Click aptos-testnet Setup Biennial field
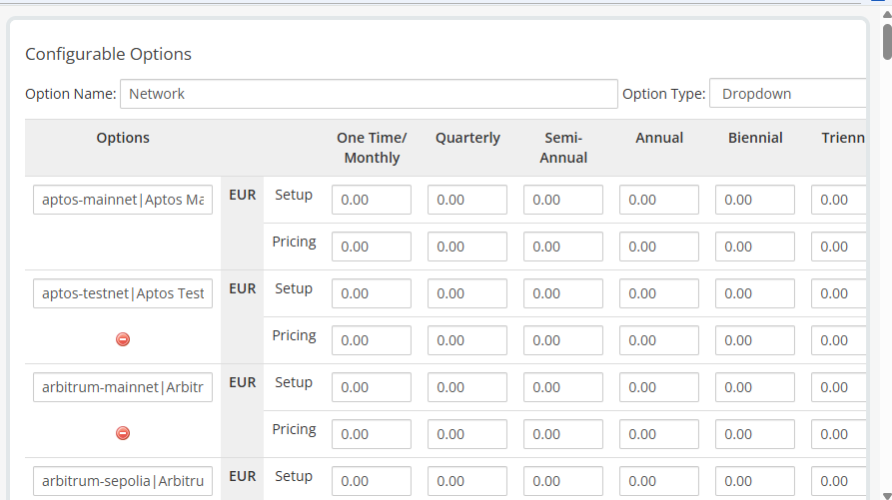This screenshot has width=892, height=500. tap(755, 294)
